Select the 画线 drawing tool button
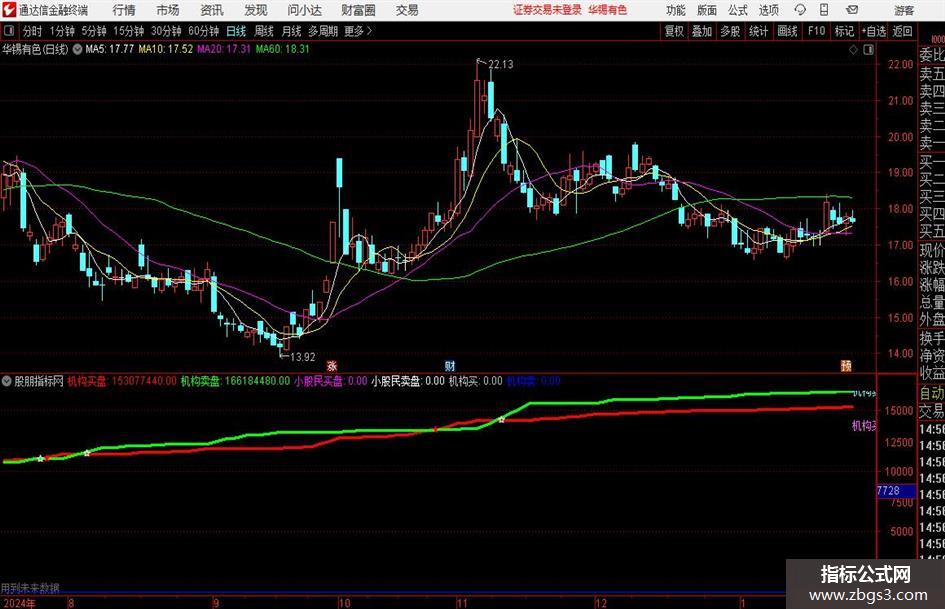This screenshot has width=945, height=609. coord(787,31)
